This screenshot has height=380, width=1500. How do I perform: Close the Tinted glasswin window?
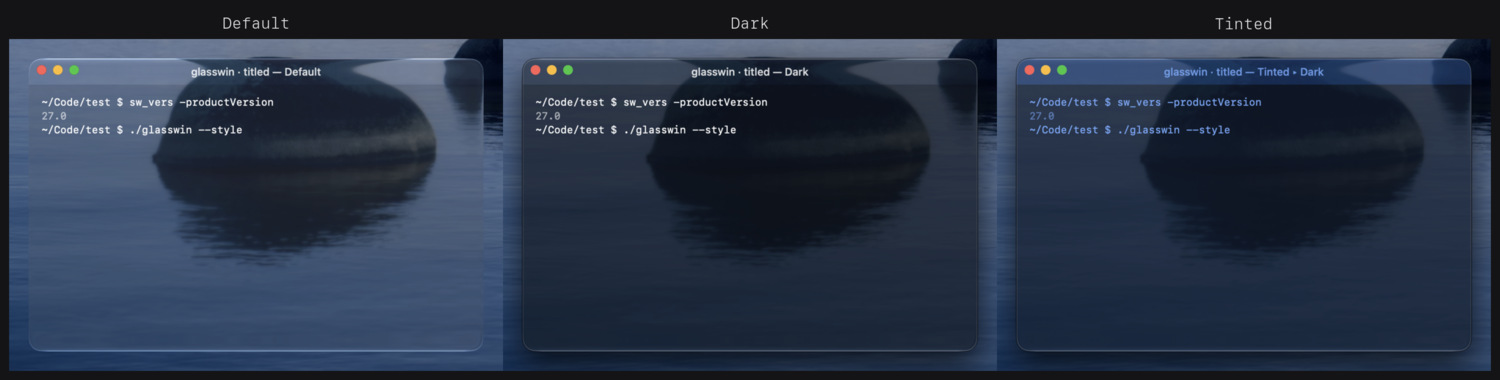[1030, 70]
